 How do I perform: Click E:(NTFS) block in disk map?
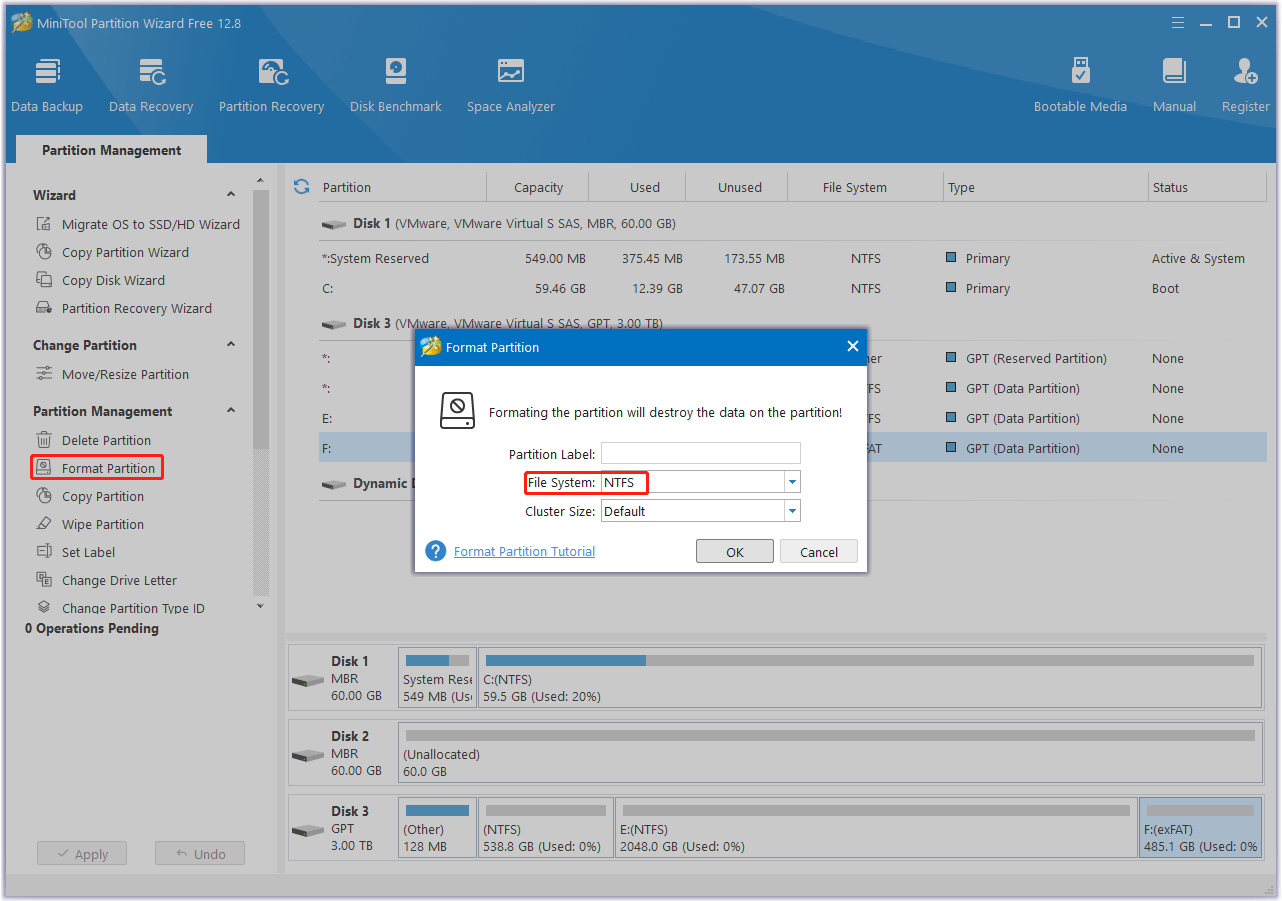click(x=876, y=828)
